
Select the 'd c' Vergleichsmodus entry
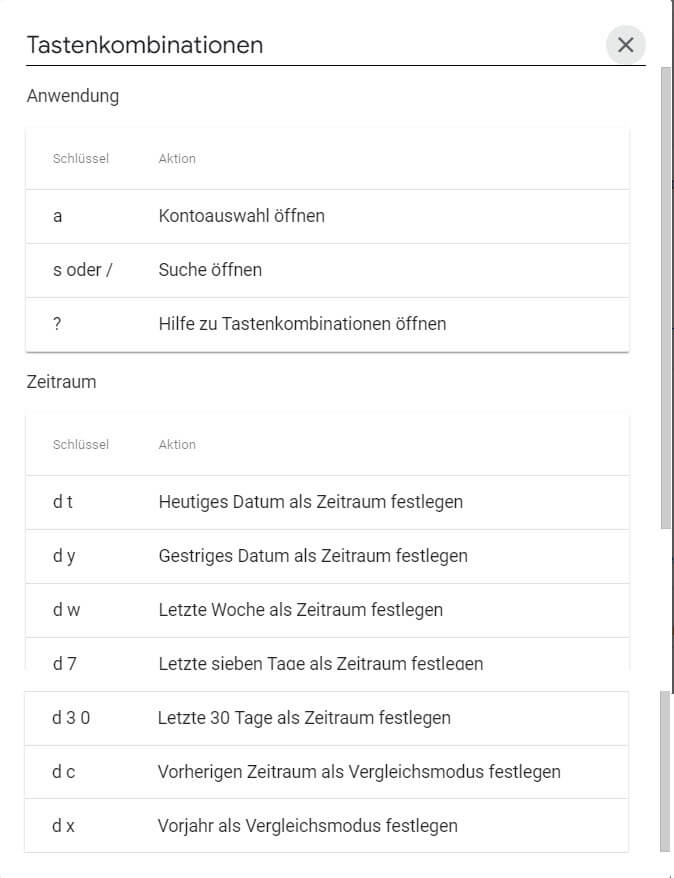coord(300,772)
